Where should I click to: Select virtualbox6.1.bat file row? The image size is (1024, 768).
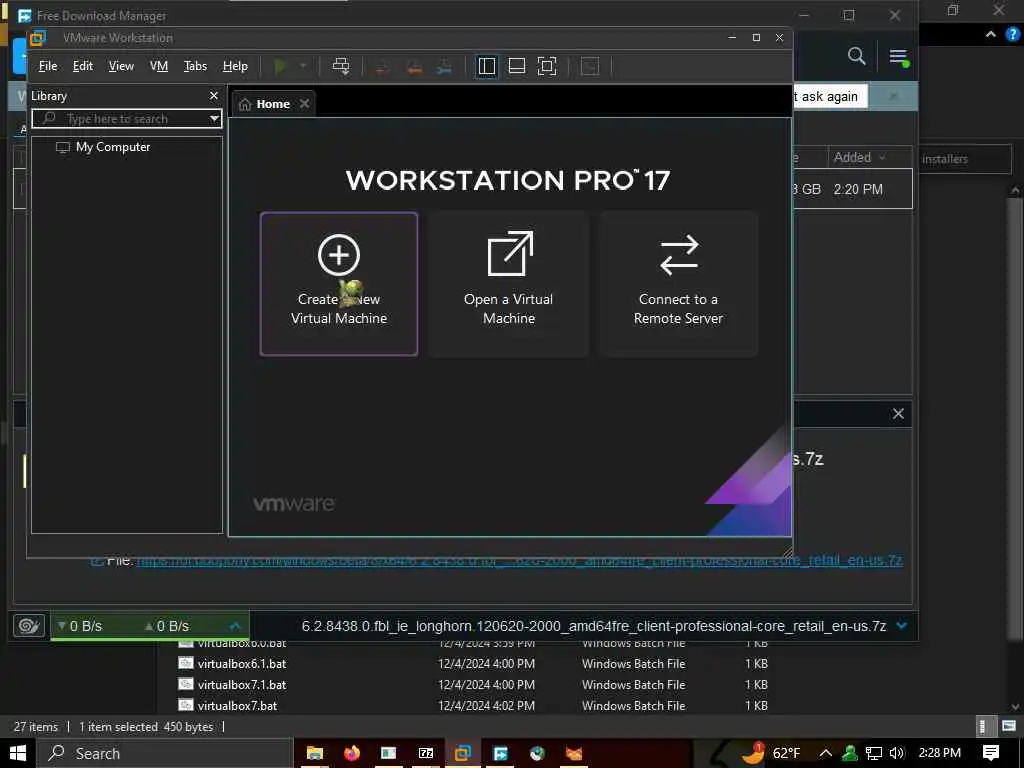[473, 664]
